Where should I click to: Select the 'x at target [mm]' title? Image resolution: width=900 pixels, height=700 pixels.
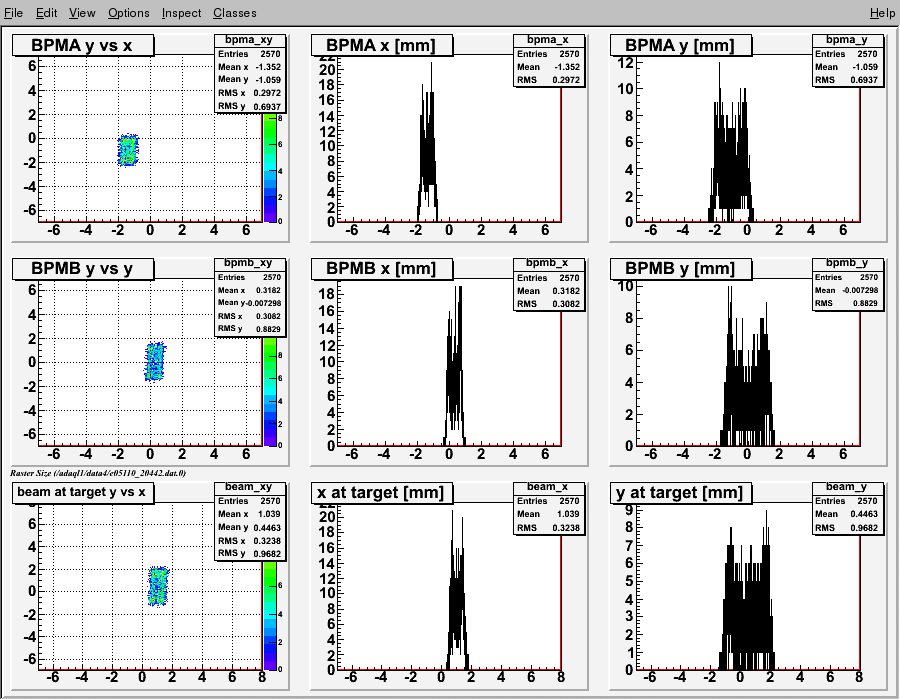pyautogui.click(x=382, y=492)
